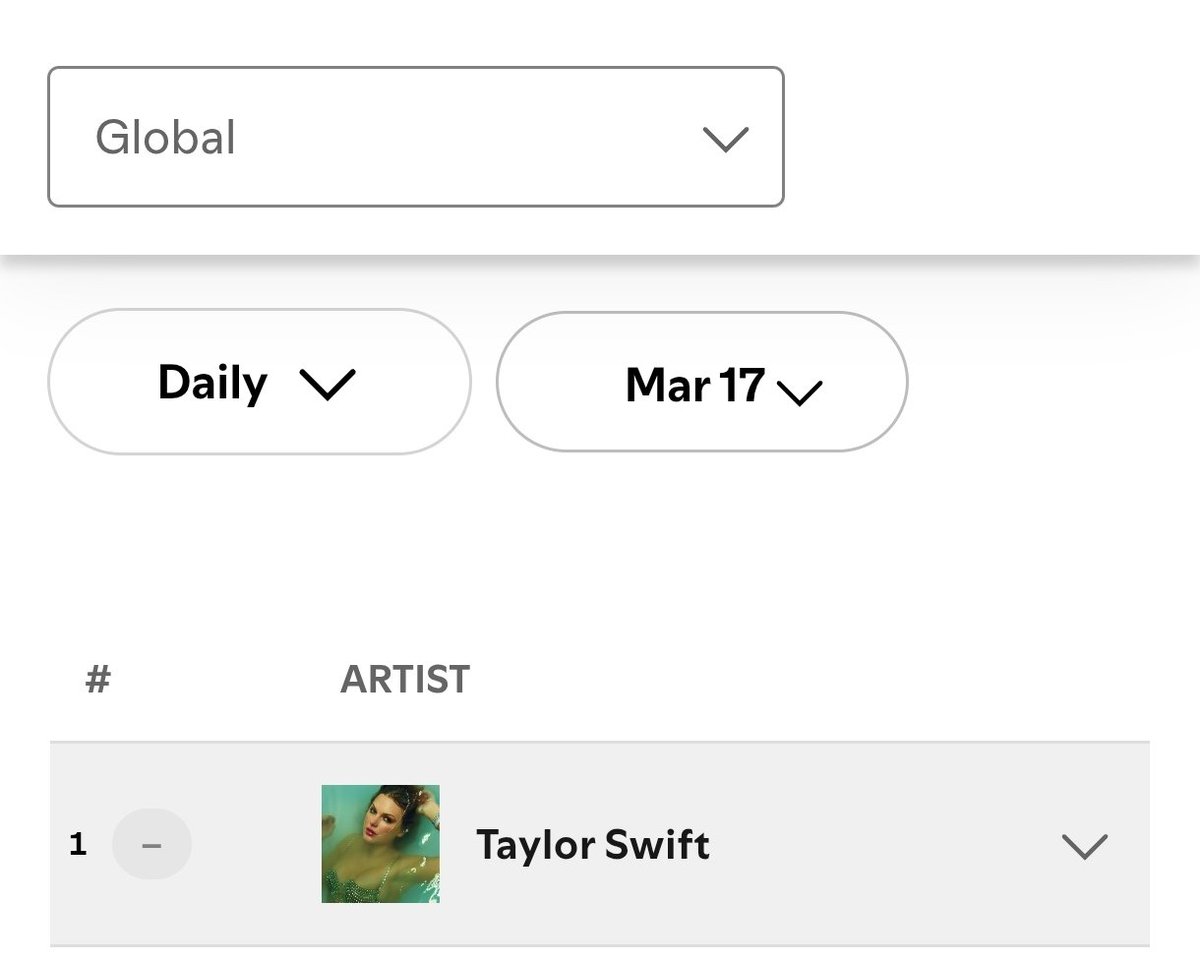This screenshot has height=963, width=1200.
Task: Open Taylor Swift's artist thumbnail image
Action: [x=381, y=844]
